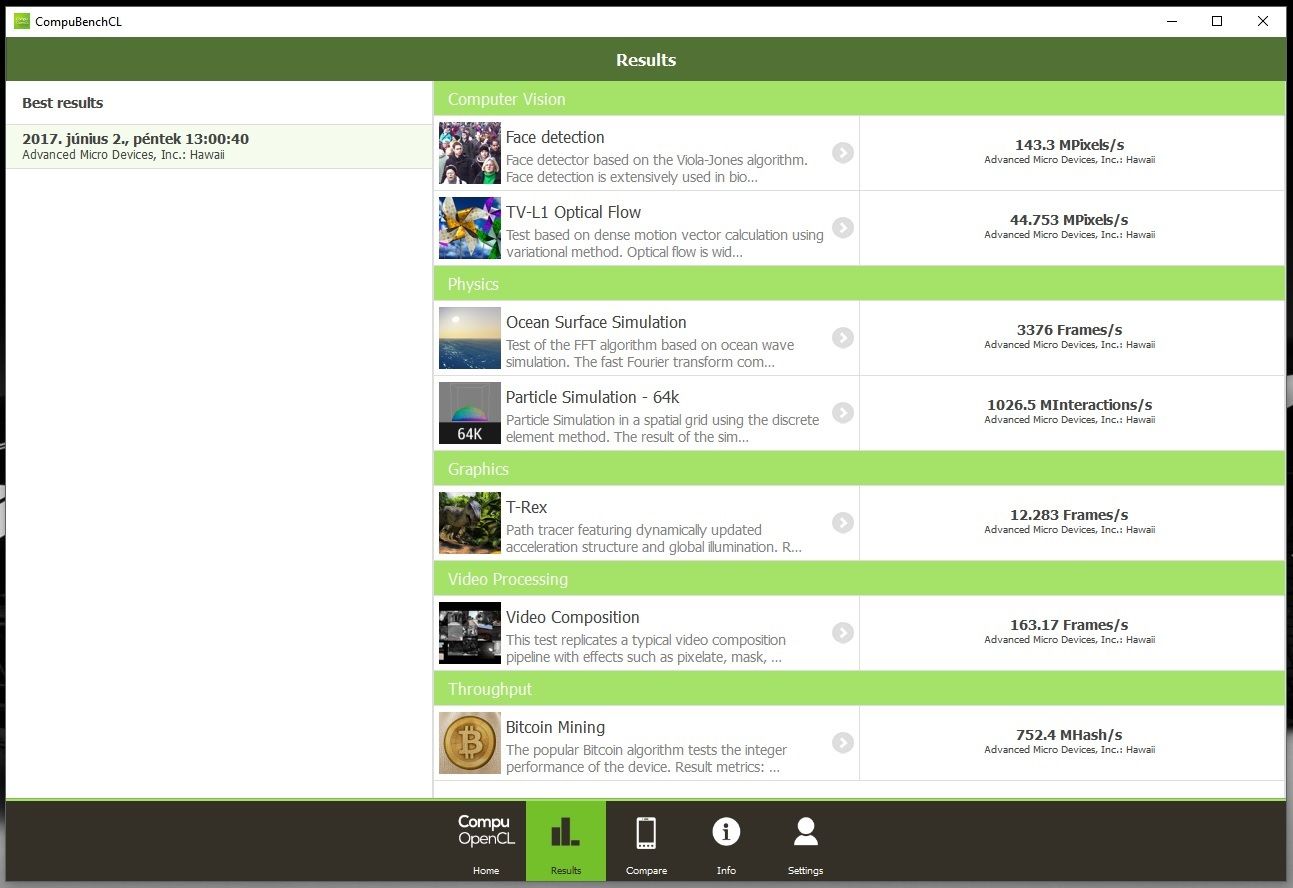Open the Info tab

tap(726, 841)
